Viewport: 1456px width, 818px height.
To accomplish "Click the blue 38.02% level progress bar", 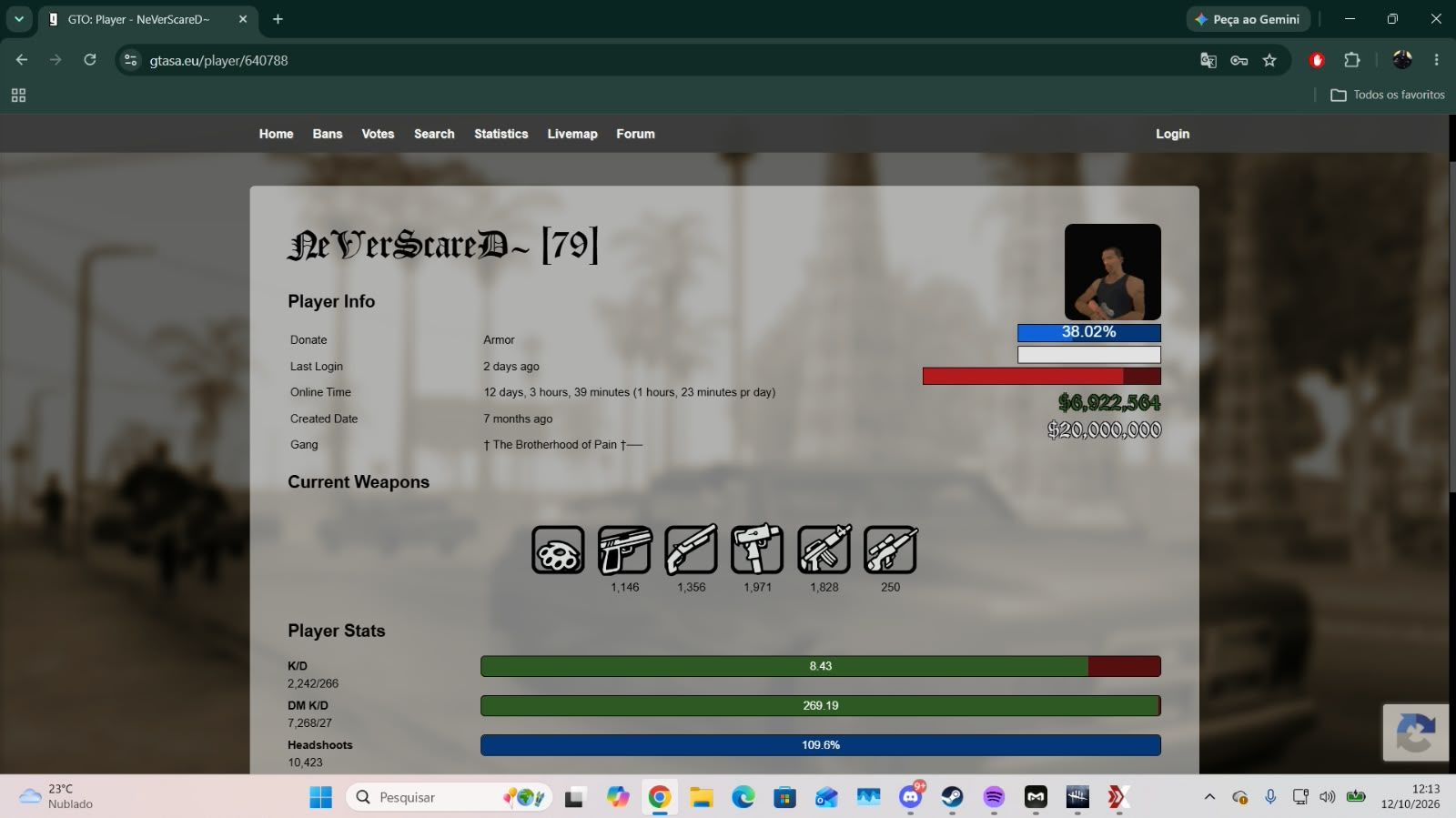I will point(1088,332).
